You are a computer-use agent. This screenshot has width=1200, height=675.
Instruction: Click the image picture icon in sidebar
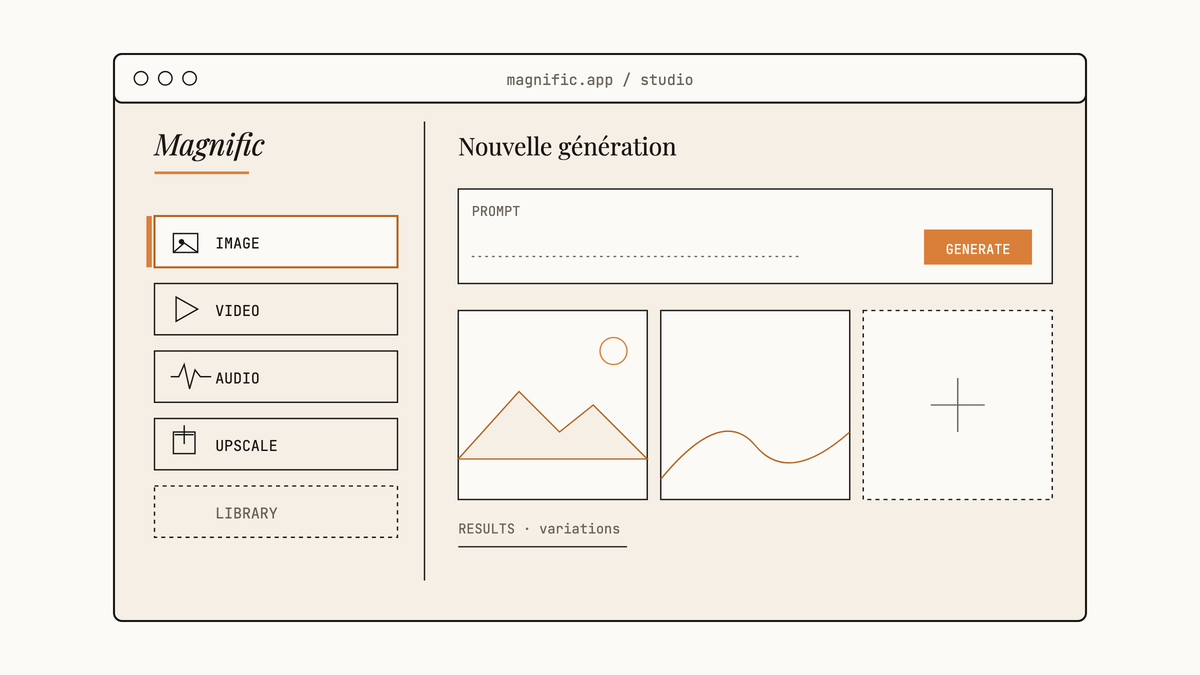coord(185,243)
